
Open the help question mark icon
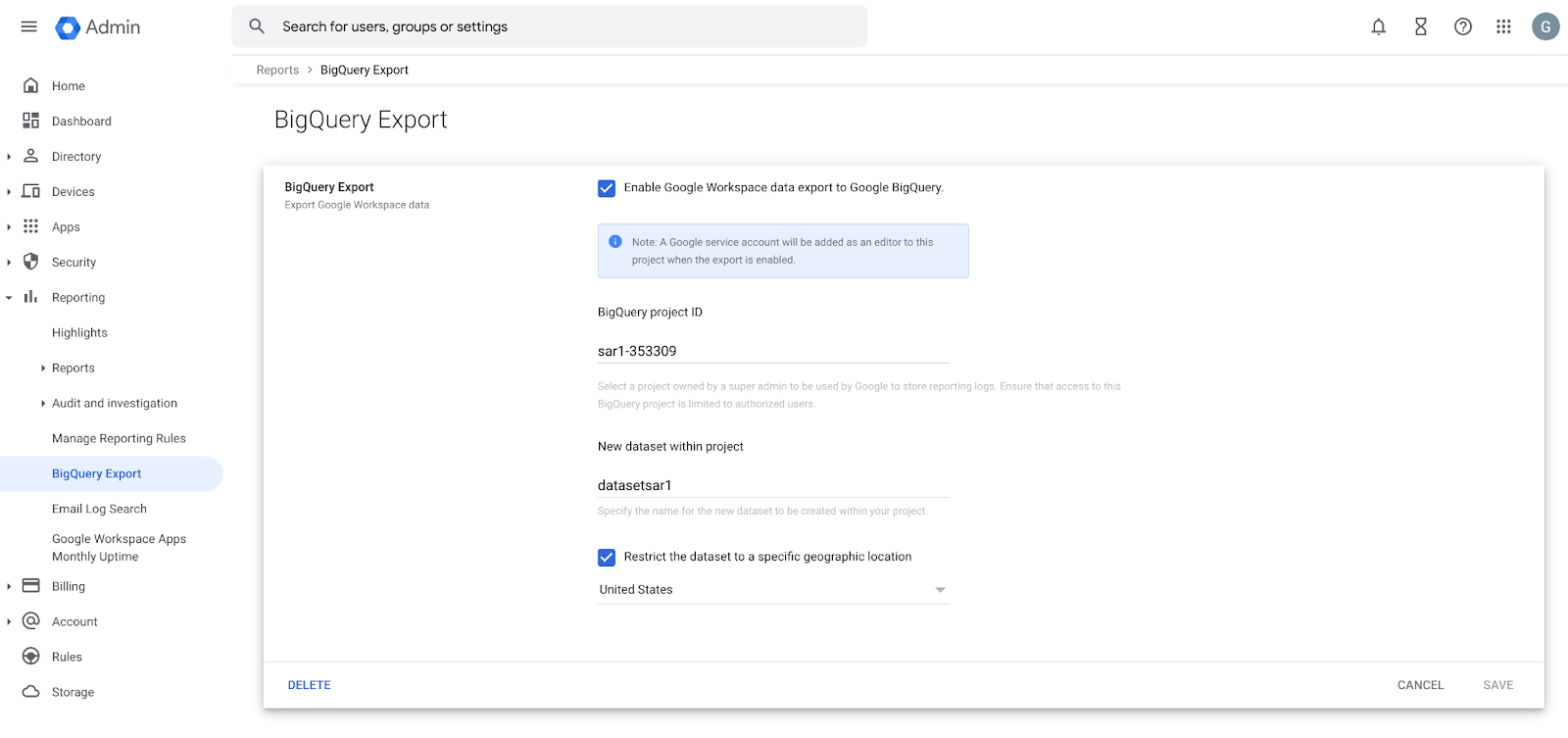tap(1462, 26)
